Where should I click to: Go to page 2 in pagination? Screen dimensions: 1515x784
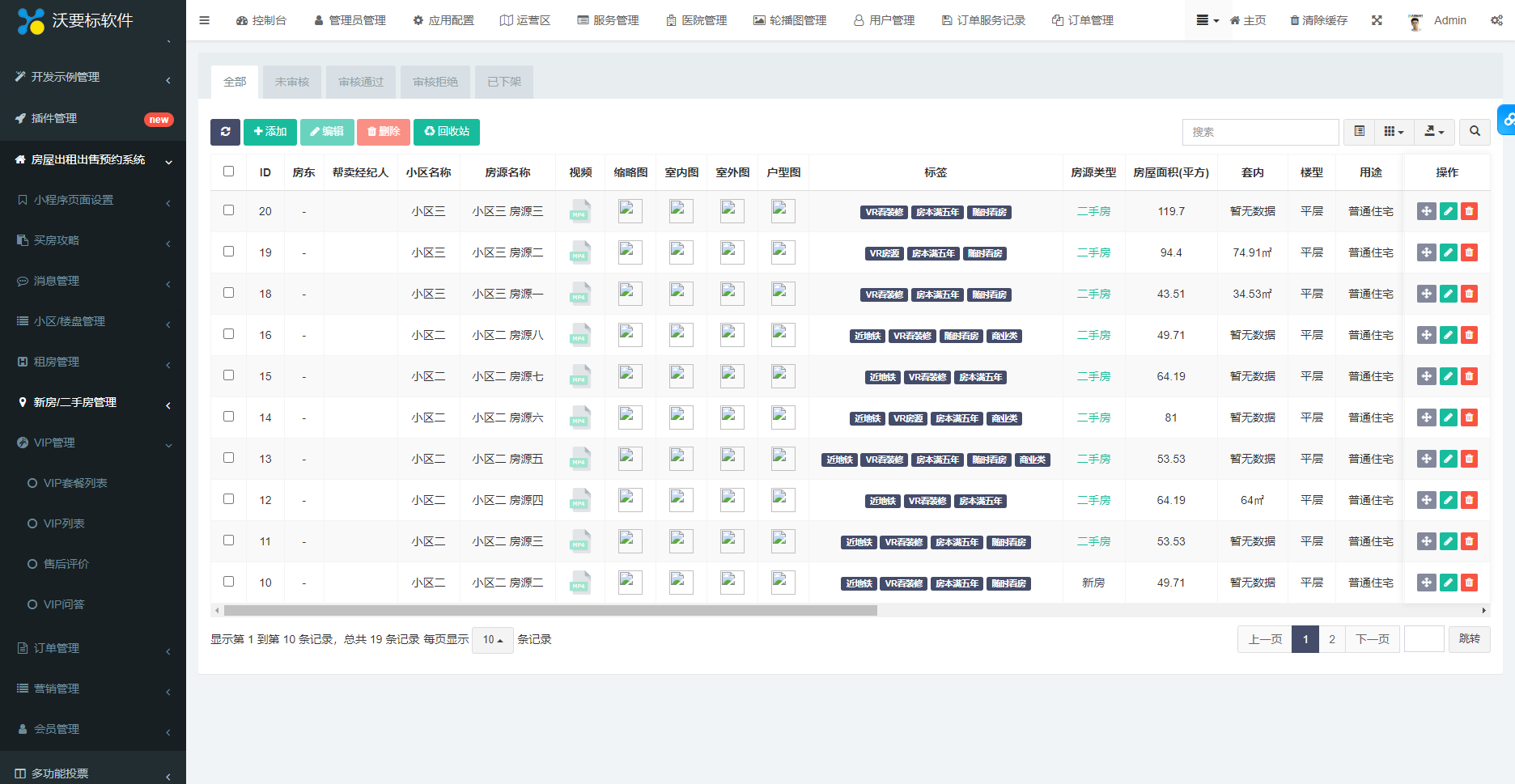coord(1331,639)
